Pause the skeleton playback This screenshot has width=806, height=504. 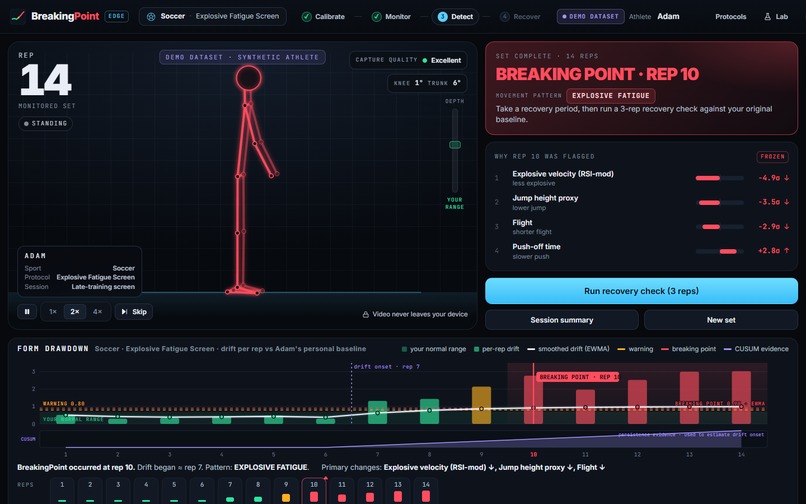click(27, 312)
